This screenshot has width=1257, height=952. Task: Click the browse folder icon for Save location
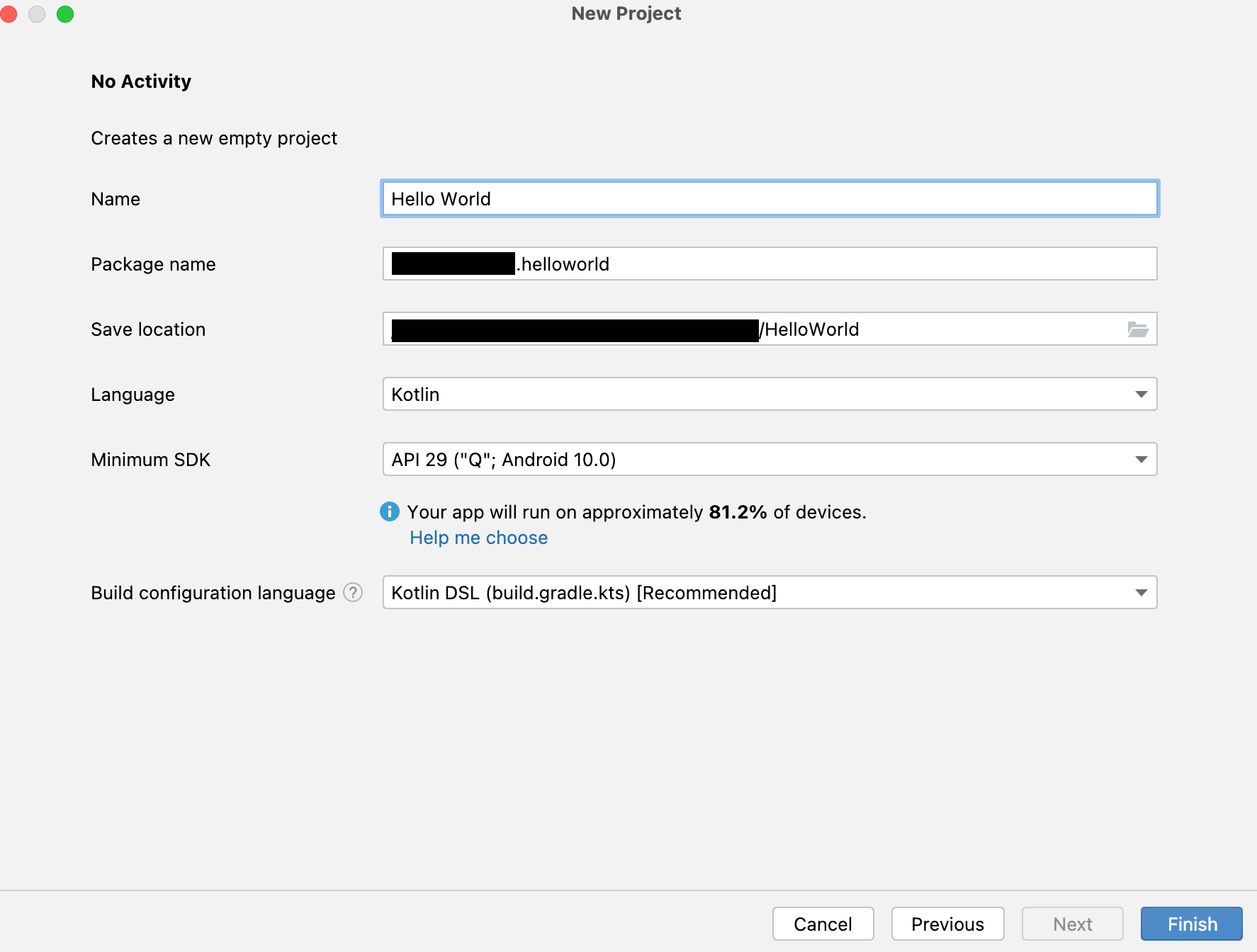click(1137, 329)
